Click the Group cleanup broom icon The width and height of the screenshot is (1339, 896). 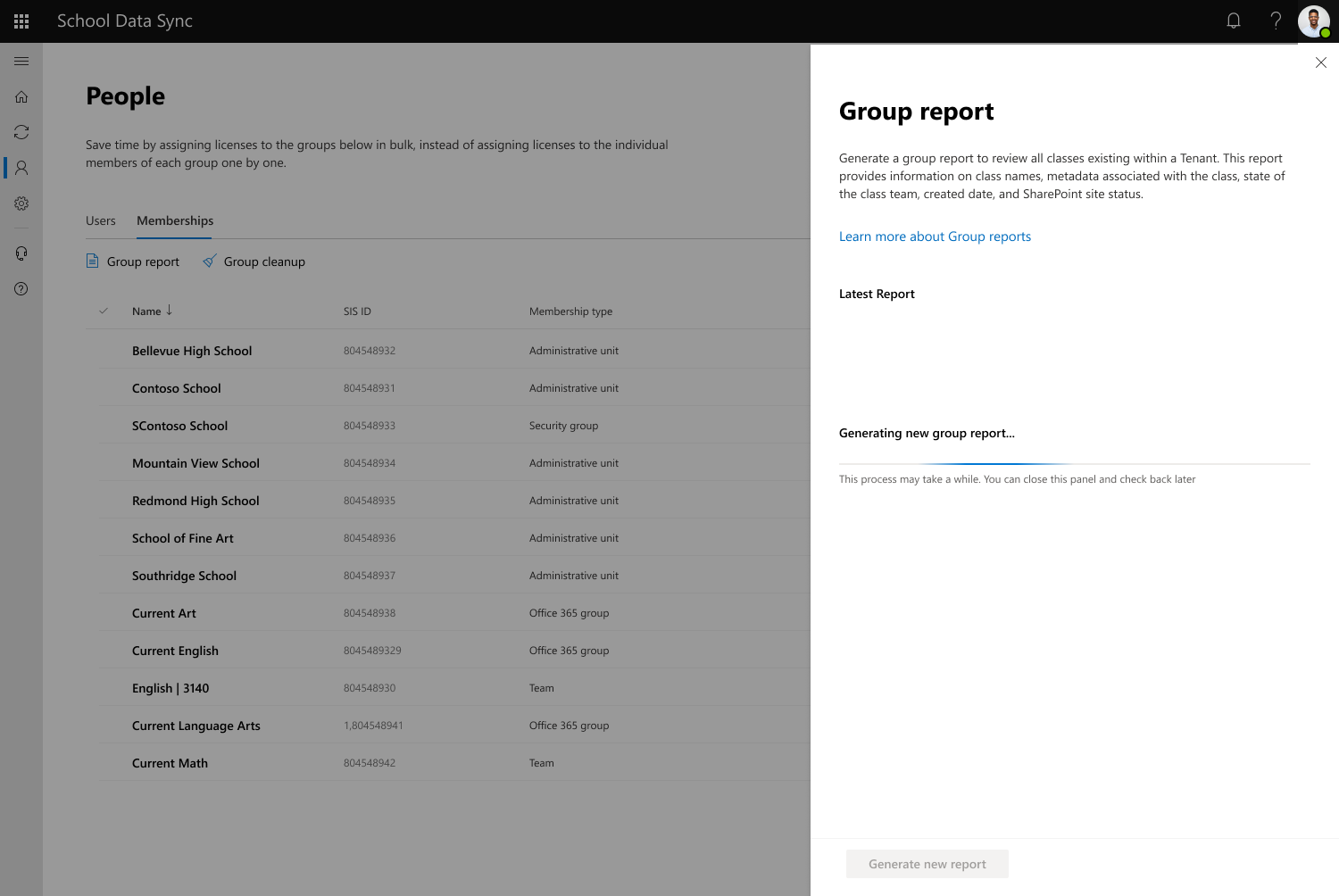[x=210, y=261]
